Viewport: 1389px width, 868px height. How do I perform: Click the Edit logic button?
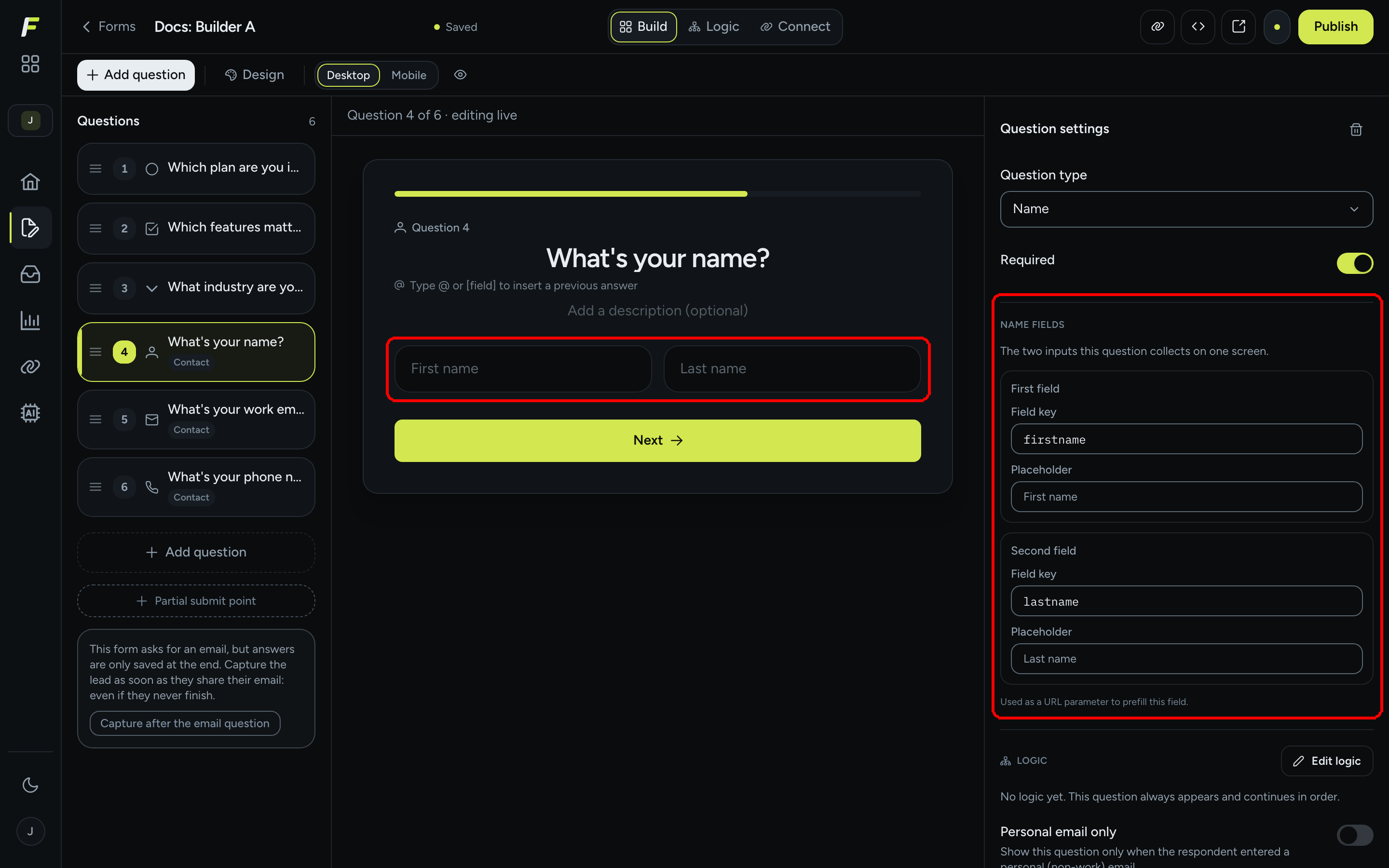pos(1327,760)
